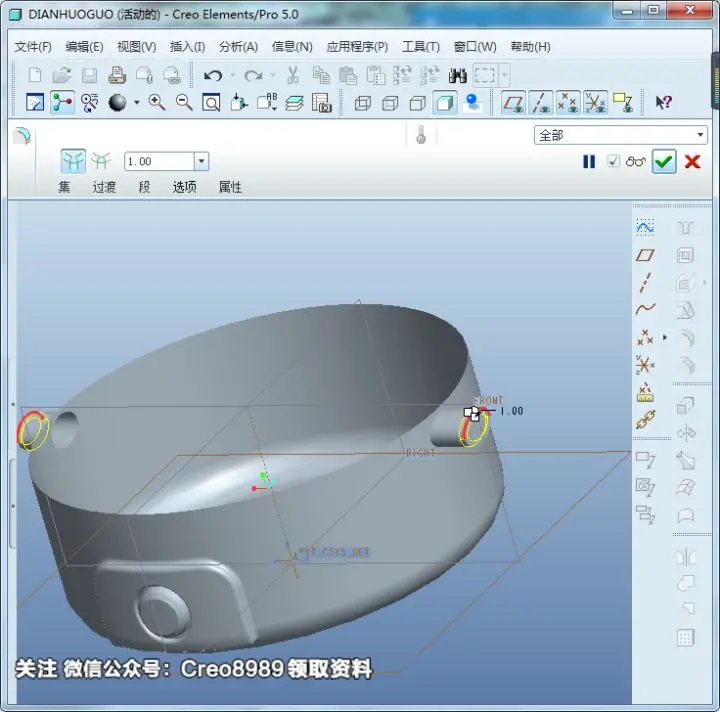Click the Datum Plane tool in sidebar
Screen dimensions: 720x712
[645, 255]
